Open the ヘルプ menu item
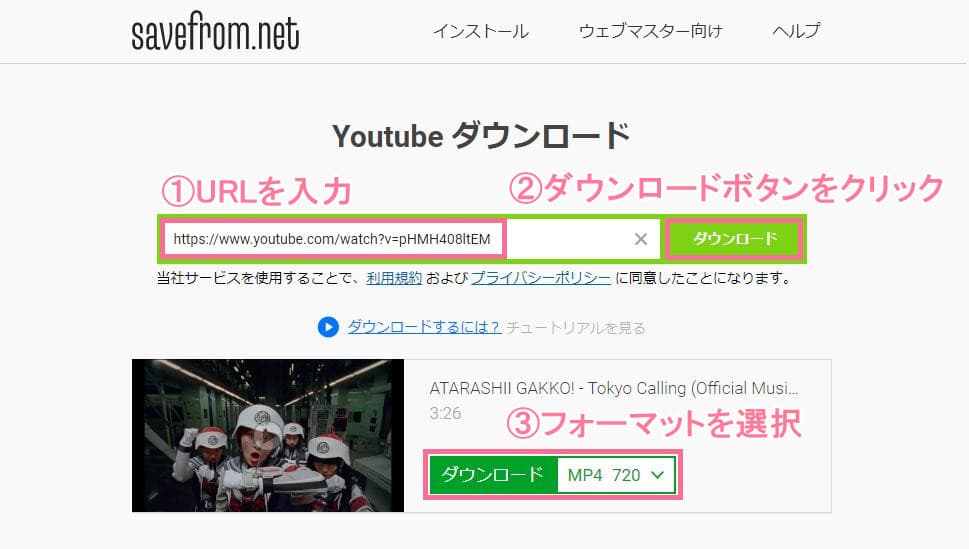Viewport: 969px width, 549px height. point(796,31)
